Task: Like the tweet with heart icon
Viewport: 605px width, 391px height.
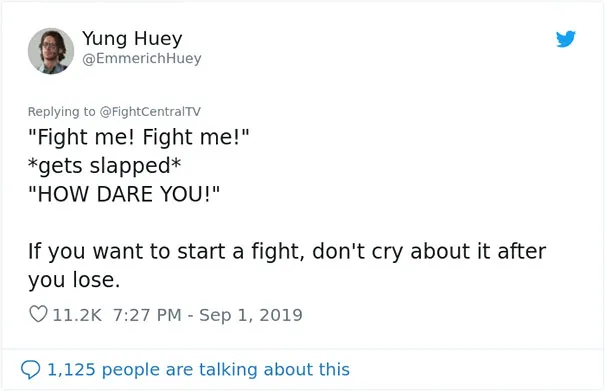Action: click(38, 314)
